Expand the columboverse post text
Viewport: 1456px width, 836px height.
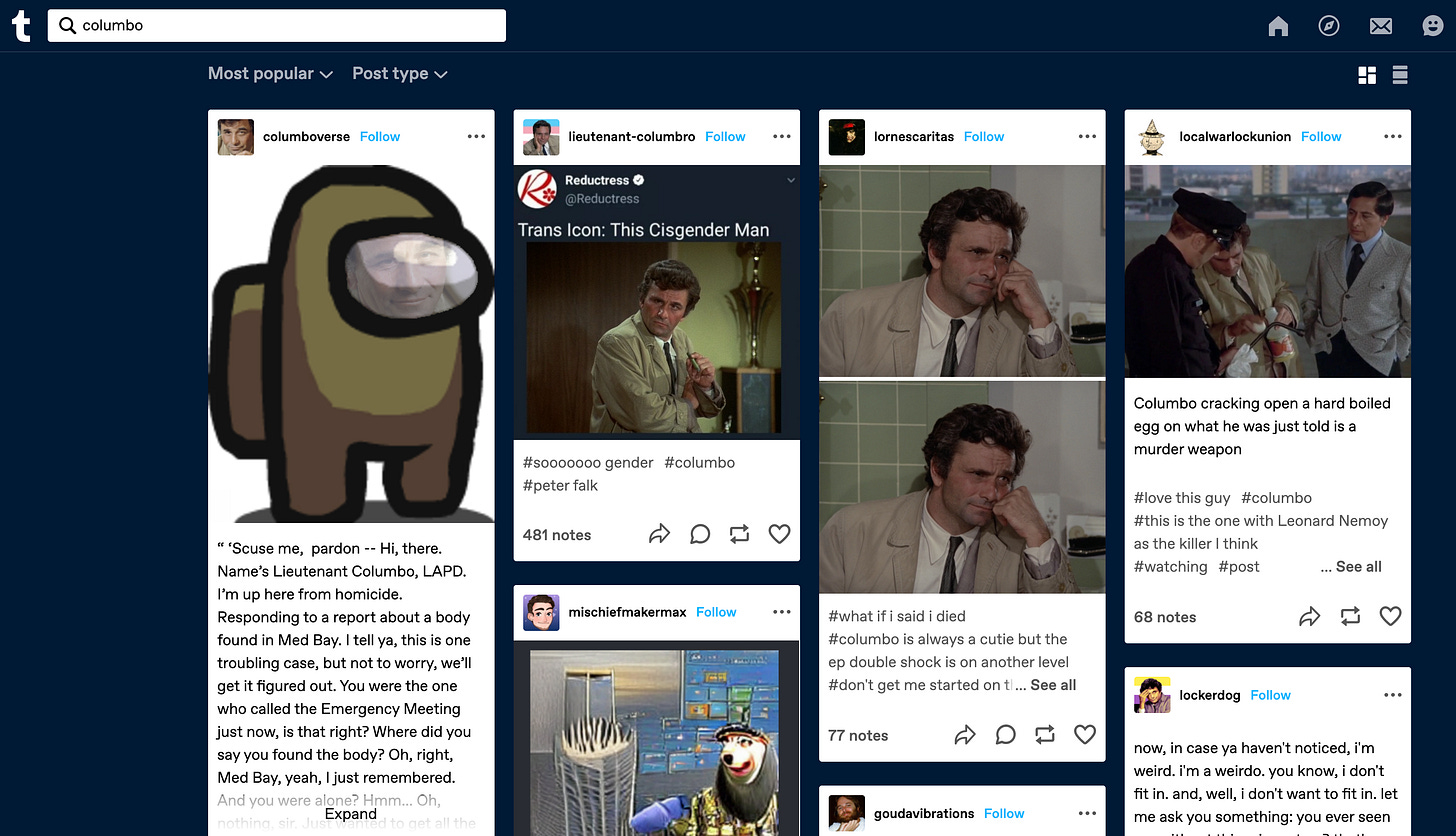350,813
